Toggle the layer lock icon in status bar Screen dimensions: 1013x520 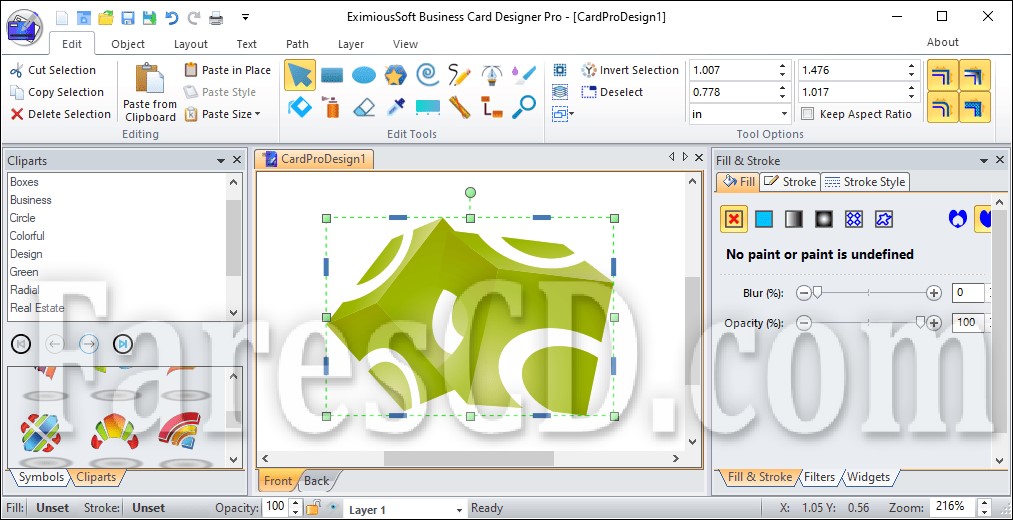313,508
